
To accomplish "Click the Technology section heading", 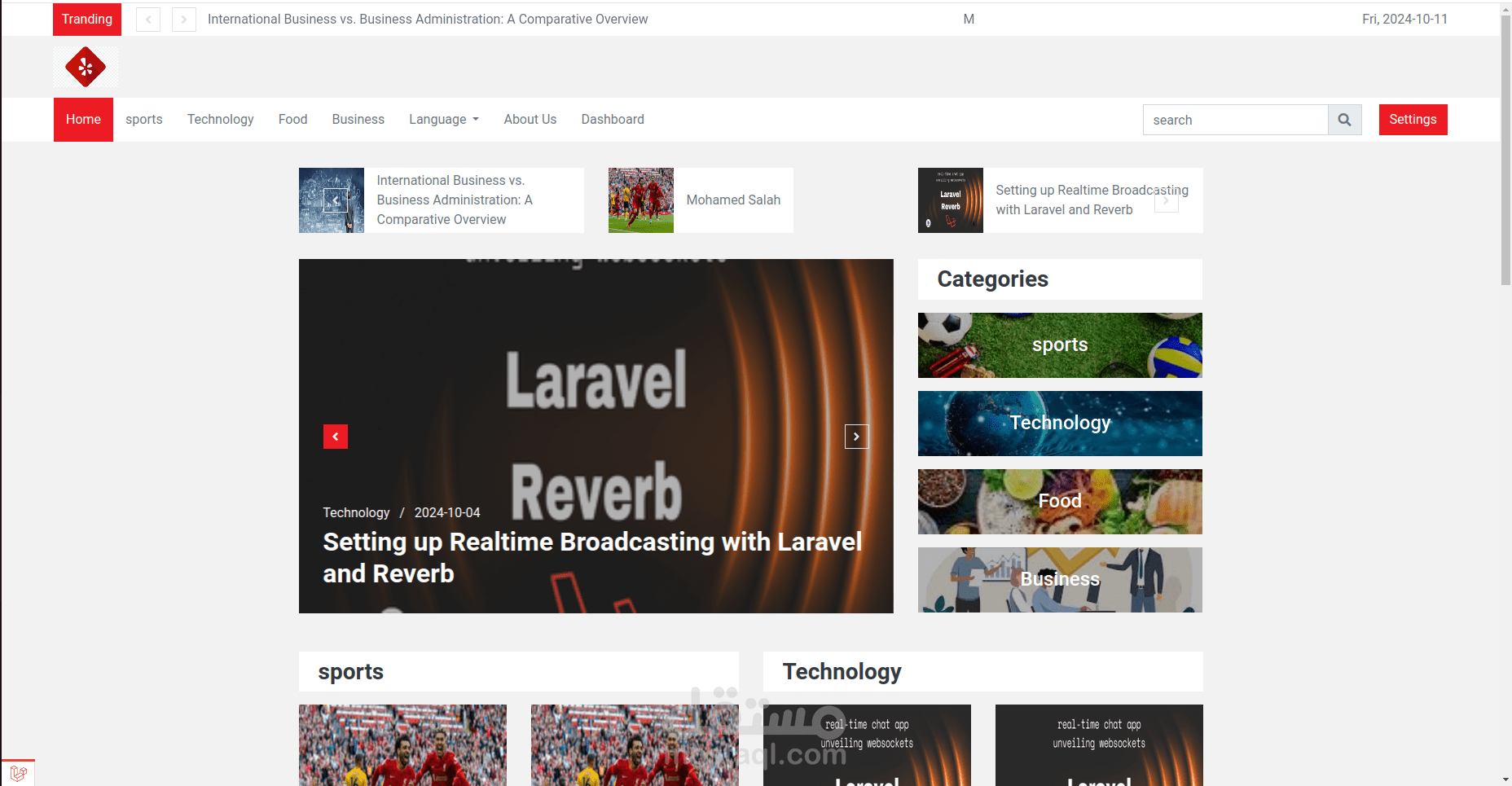I will click(x=842, y=672).
